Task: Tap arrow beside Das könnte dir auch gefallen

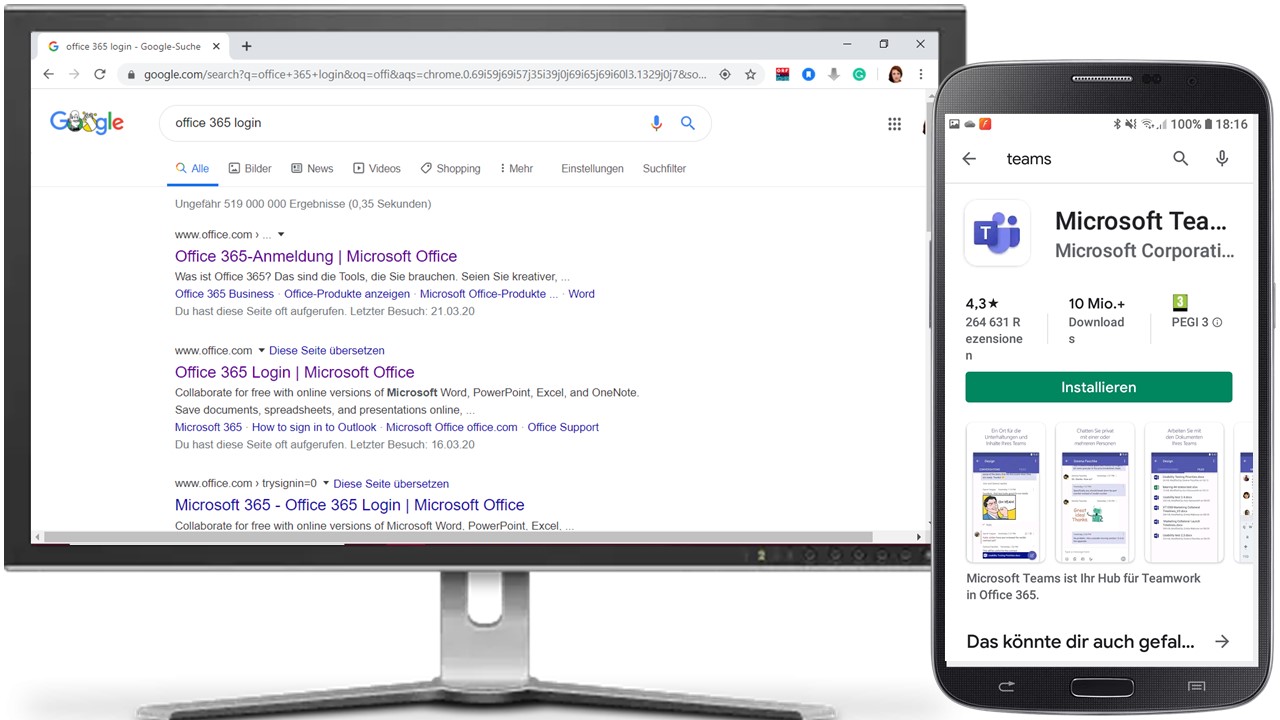Action: 1222,642
